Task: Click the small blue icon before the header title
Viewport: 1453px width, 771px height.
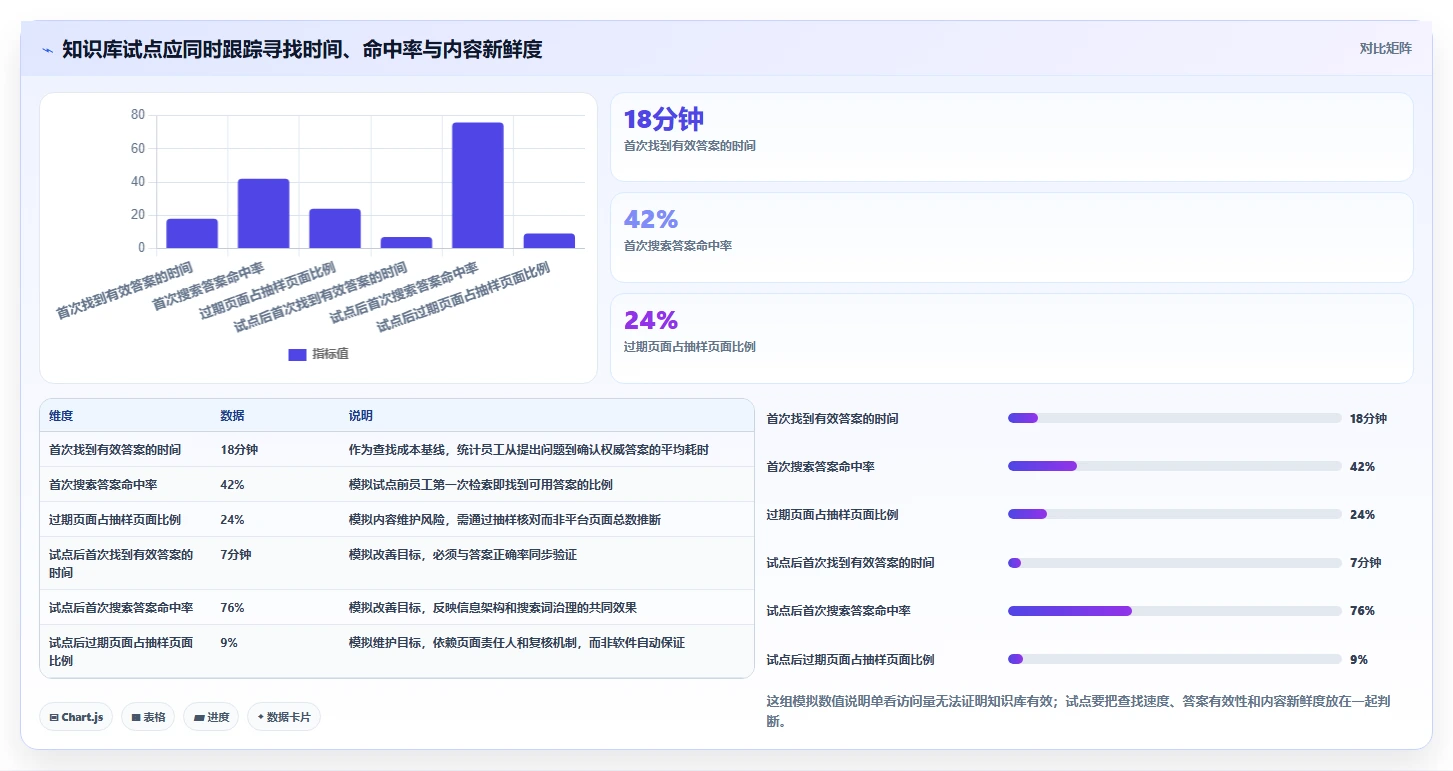Action: click(48, 50)
